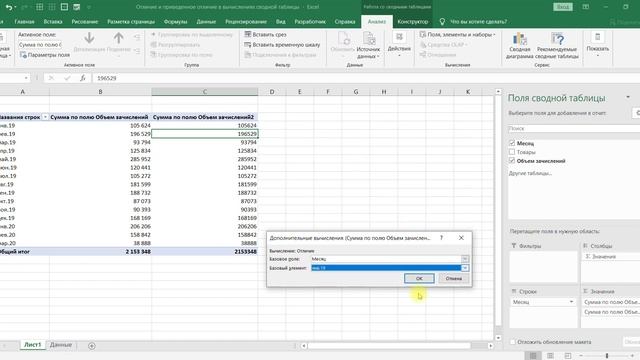Click the vertical scrollbar down arrow
This screenshot has height=360, width=640.
pos(498,338)
